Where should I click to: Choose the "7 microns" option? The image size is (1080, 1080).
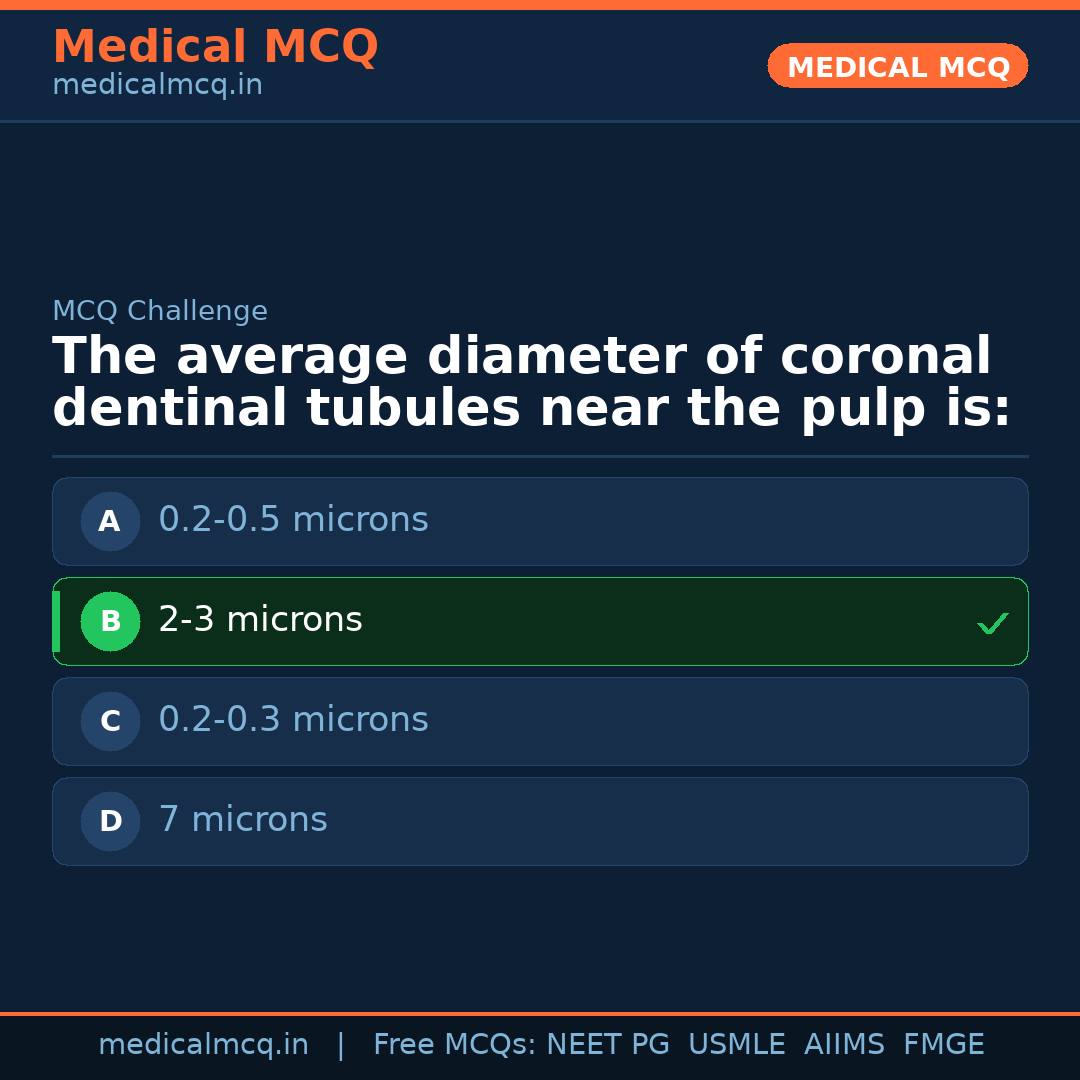(243, 820)
